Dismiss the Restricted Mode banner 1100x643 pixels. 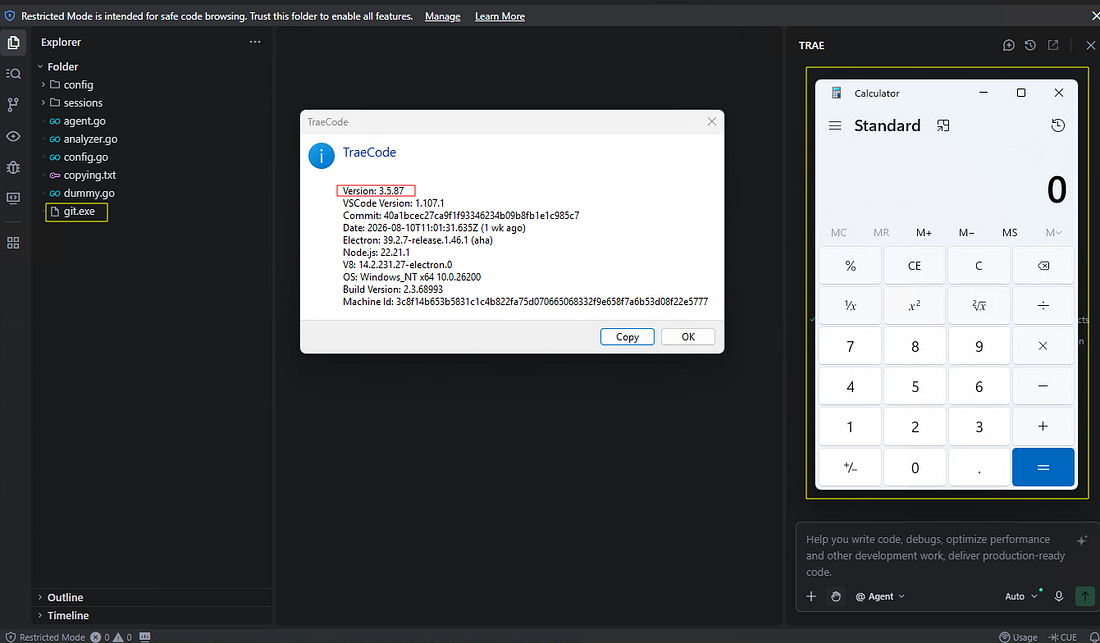[x=1094, y=15]
